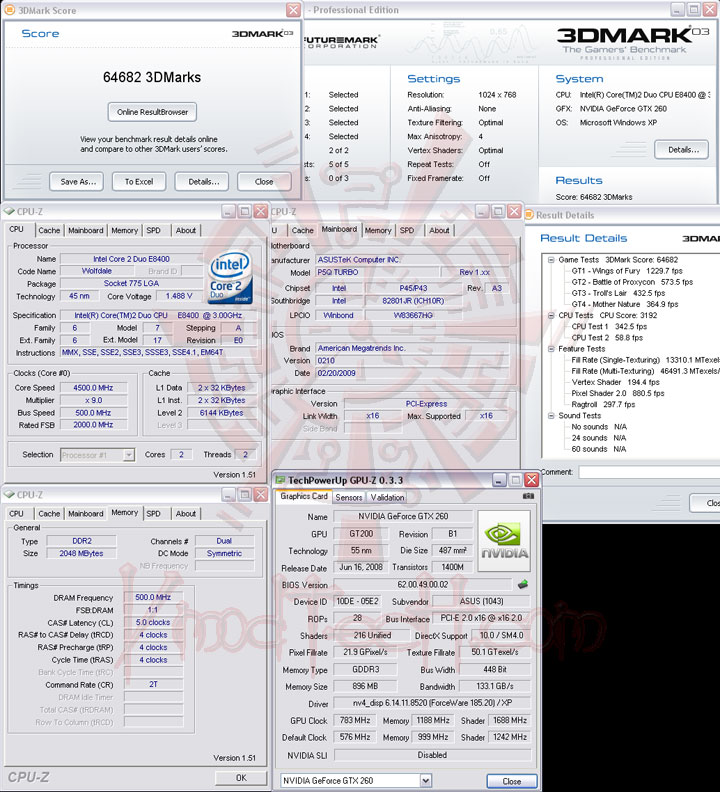720x792 pixels.
Task: Click the Close button in GPU-Z
Action: (x=512, y=781)
